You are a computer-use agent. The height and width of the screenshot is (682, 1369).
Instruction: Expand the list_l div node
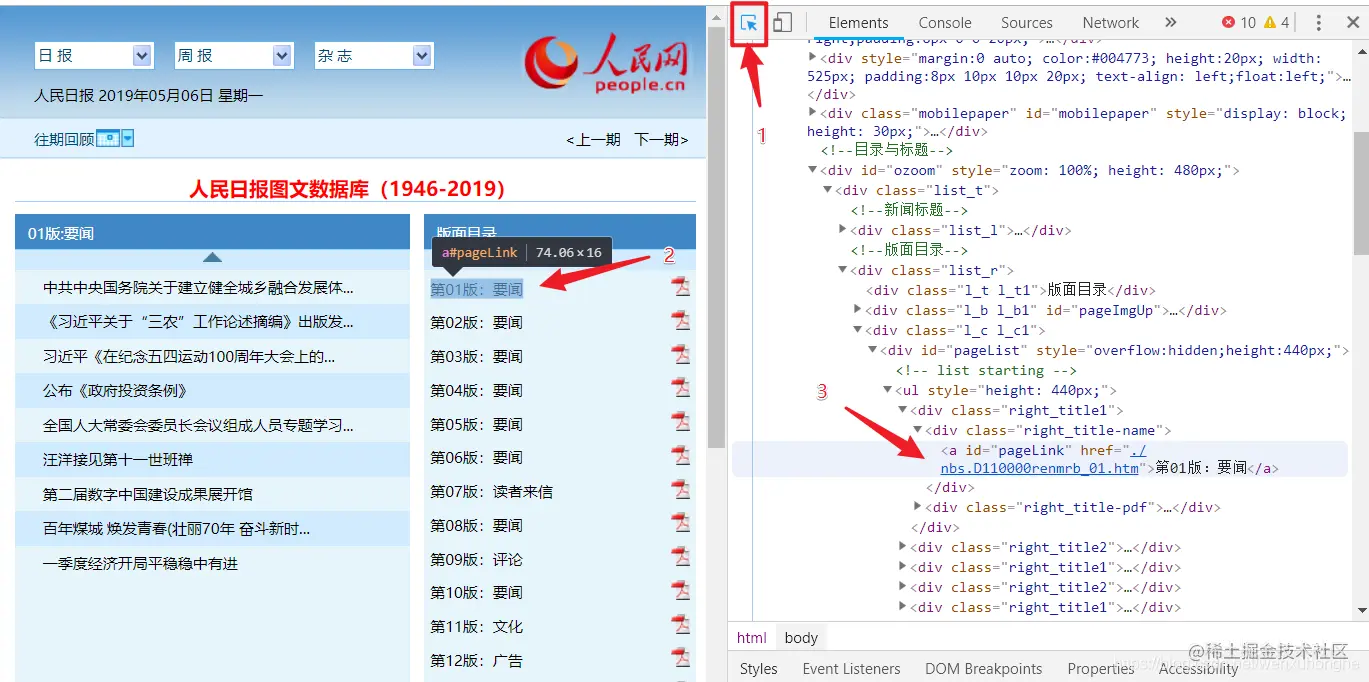pyautogui.click(x=843, y=230)
